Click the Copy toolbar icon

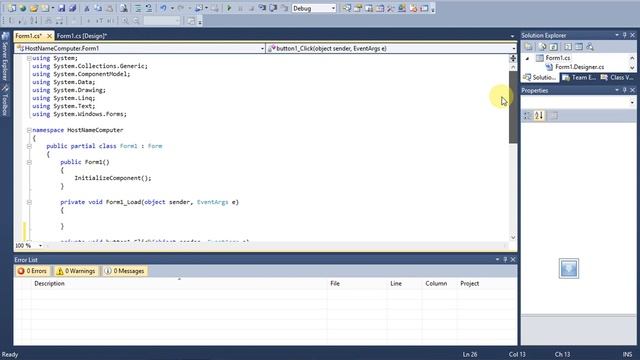pyautogui.click(x=98, y=8)
